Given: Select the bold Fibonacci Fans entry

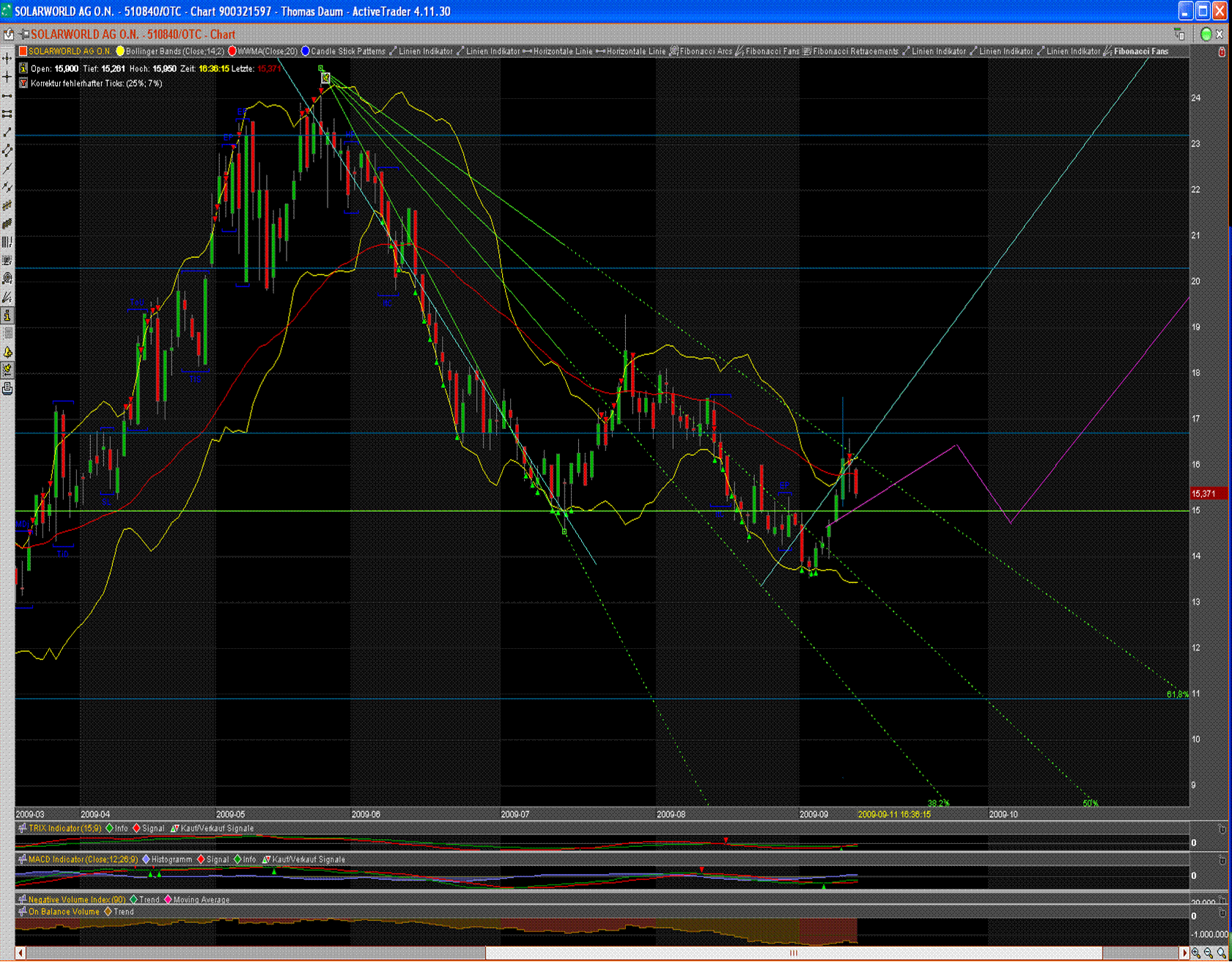Looking at the screenshot, I should tap(1140, 51).
